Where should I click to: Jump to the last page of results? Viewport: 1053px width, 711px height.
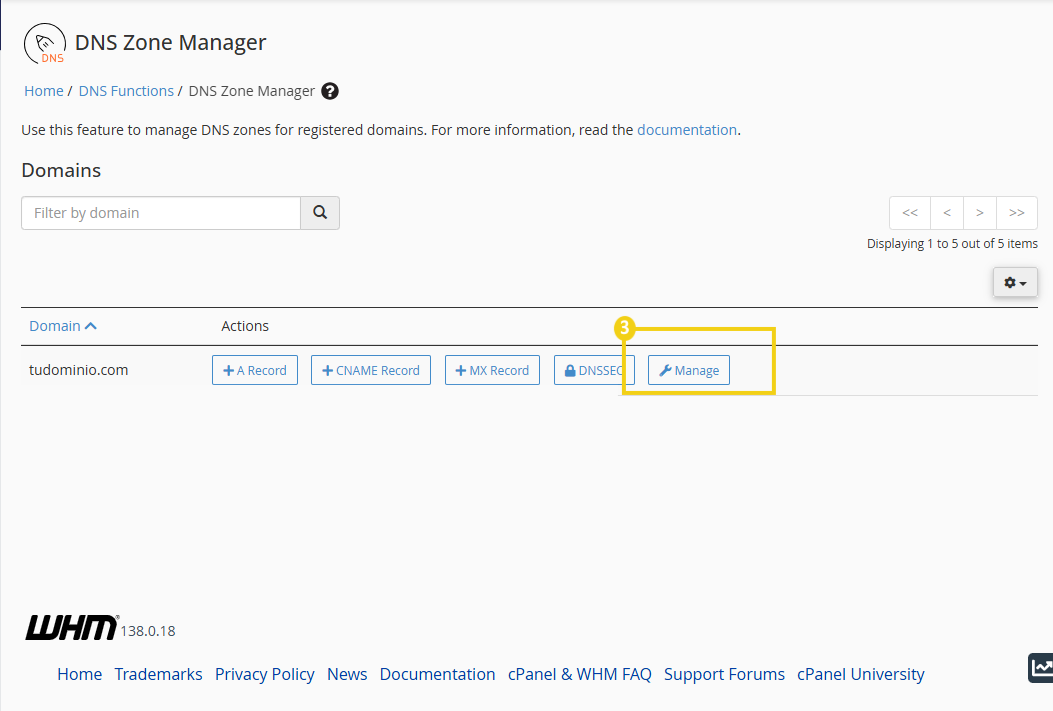coord(1017,213)
